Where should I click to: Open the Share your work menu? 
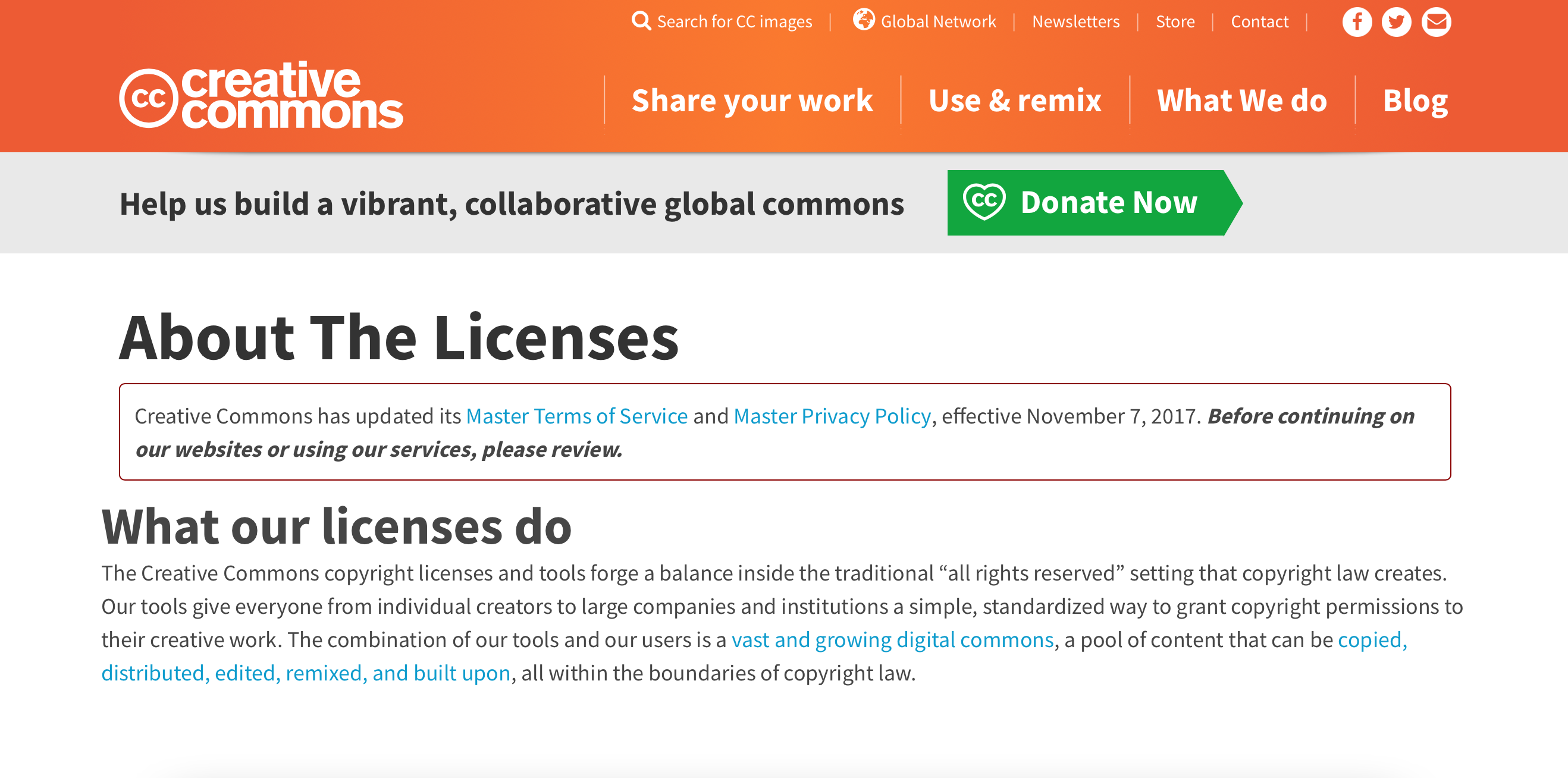pyautogui.click(x=752, y=101)
